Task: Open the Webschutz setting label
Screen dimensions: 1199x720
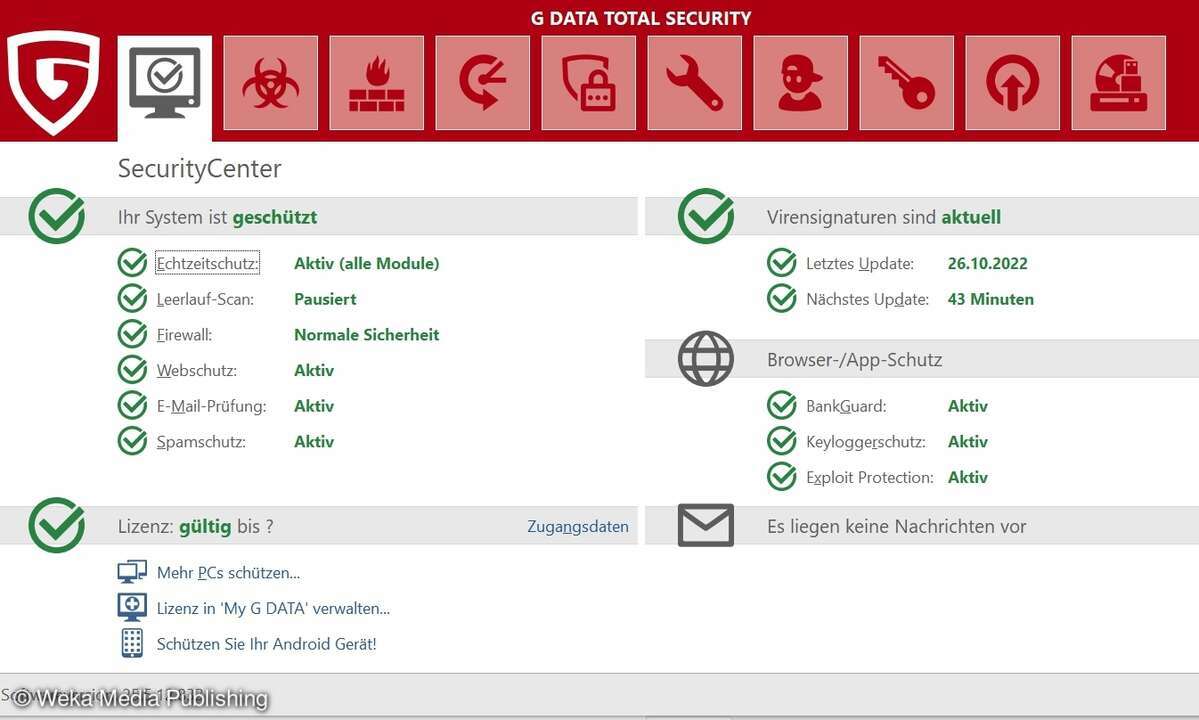Action: (197, 371)
